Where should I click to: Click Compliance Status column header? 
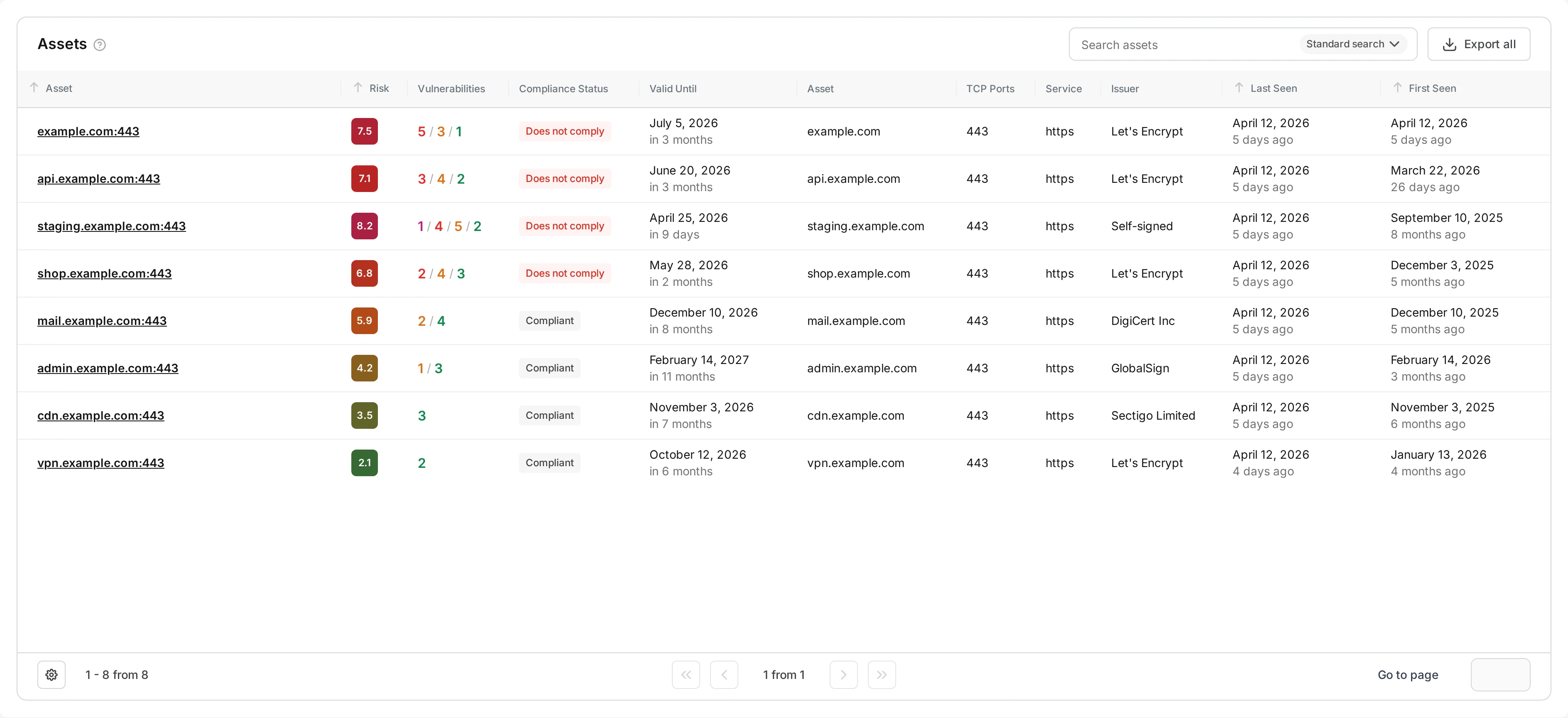point(563,89)
